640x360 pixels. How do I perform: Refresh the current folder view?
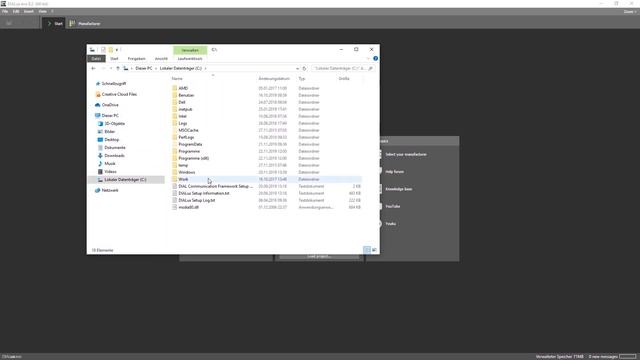coord(304,69)
